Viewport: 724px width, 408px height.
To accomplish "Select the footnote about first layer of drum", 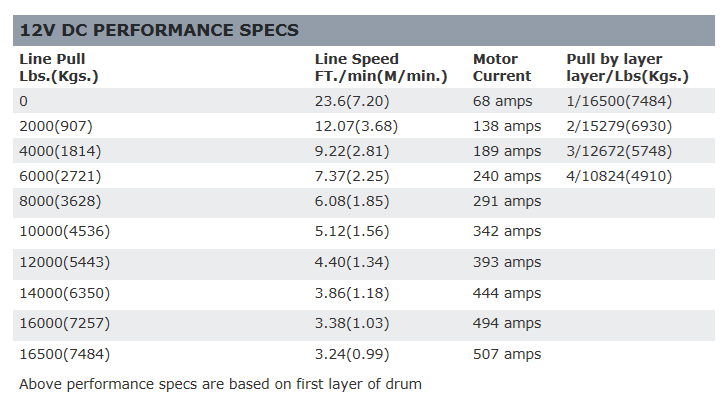I will [220, 384].
